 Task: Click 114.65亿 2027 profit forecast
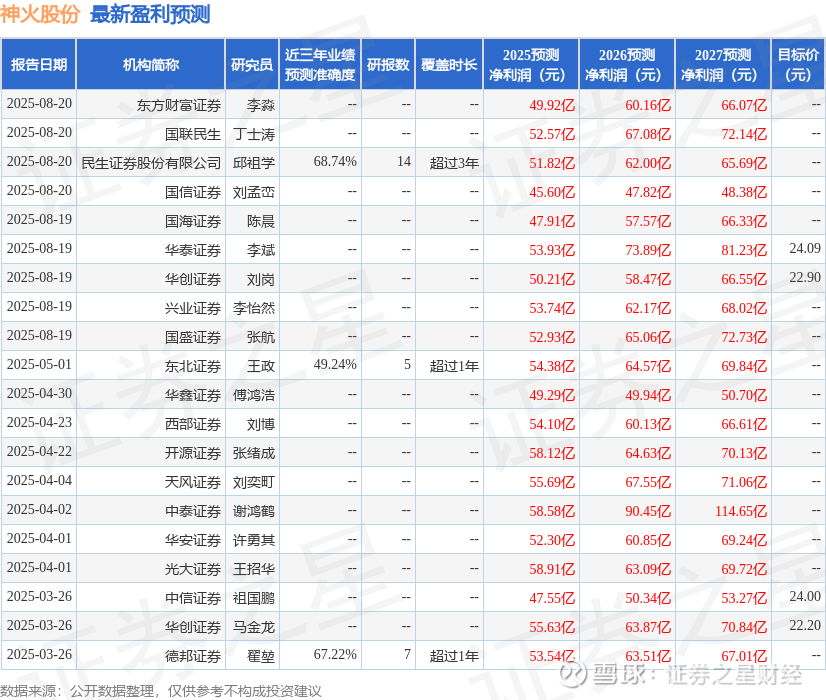coord(741,511)
